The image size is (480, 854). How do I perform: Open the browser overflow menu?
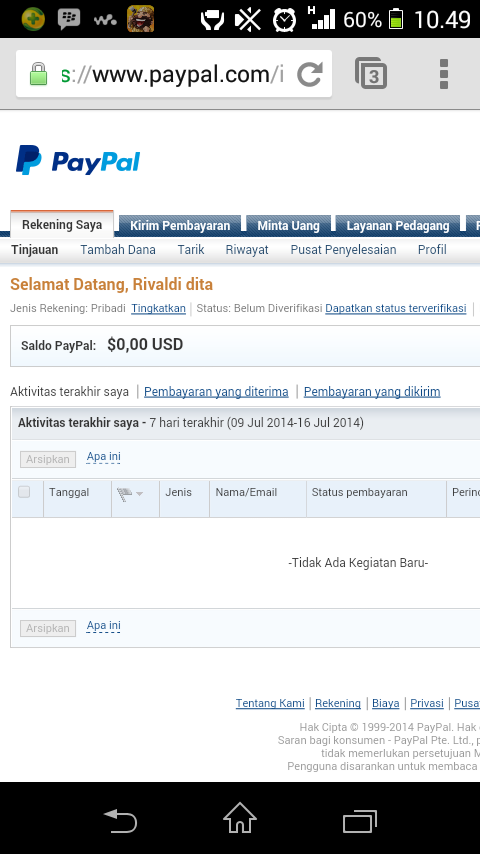(x=443, y=74)
